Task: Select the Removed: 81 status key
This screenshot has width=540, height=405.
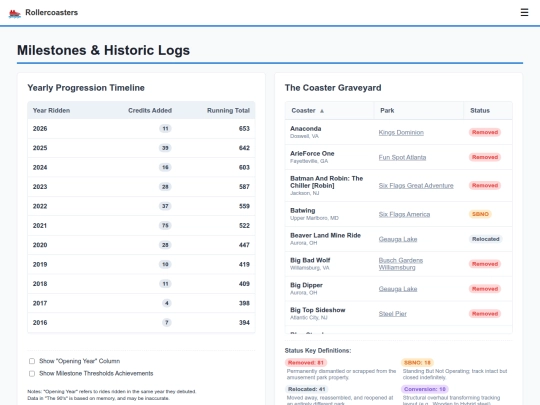Action: (x=306, y=363)
